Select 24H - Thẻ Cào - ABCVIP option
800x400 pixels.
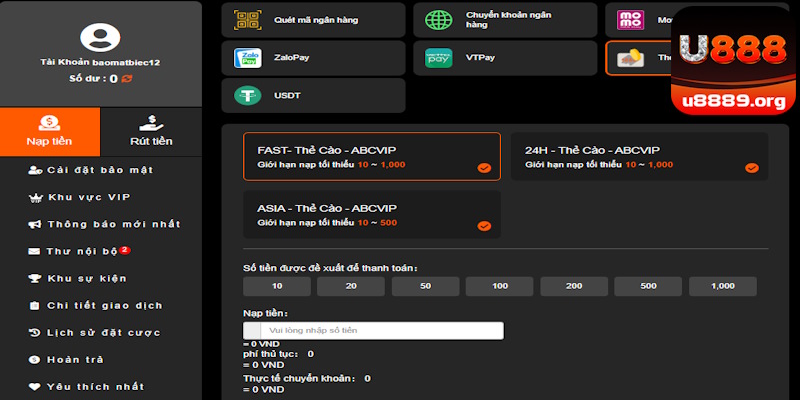click(x=639, y=156)
